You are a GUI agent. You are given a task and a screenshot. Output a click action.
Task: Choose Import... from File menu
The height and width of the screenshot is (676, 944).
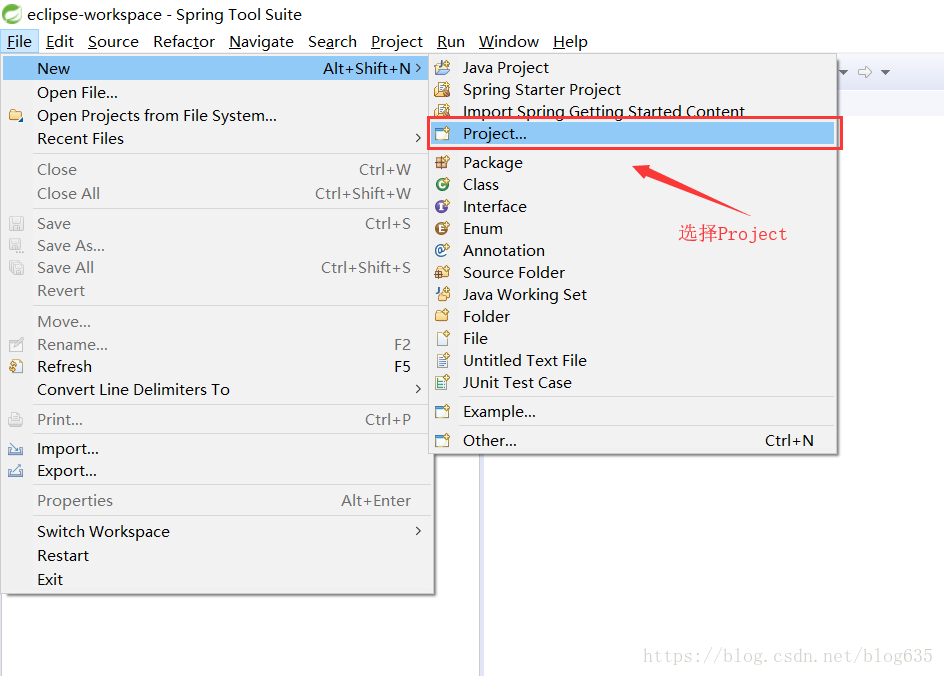(x=217, y=449)
